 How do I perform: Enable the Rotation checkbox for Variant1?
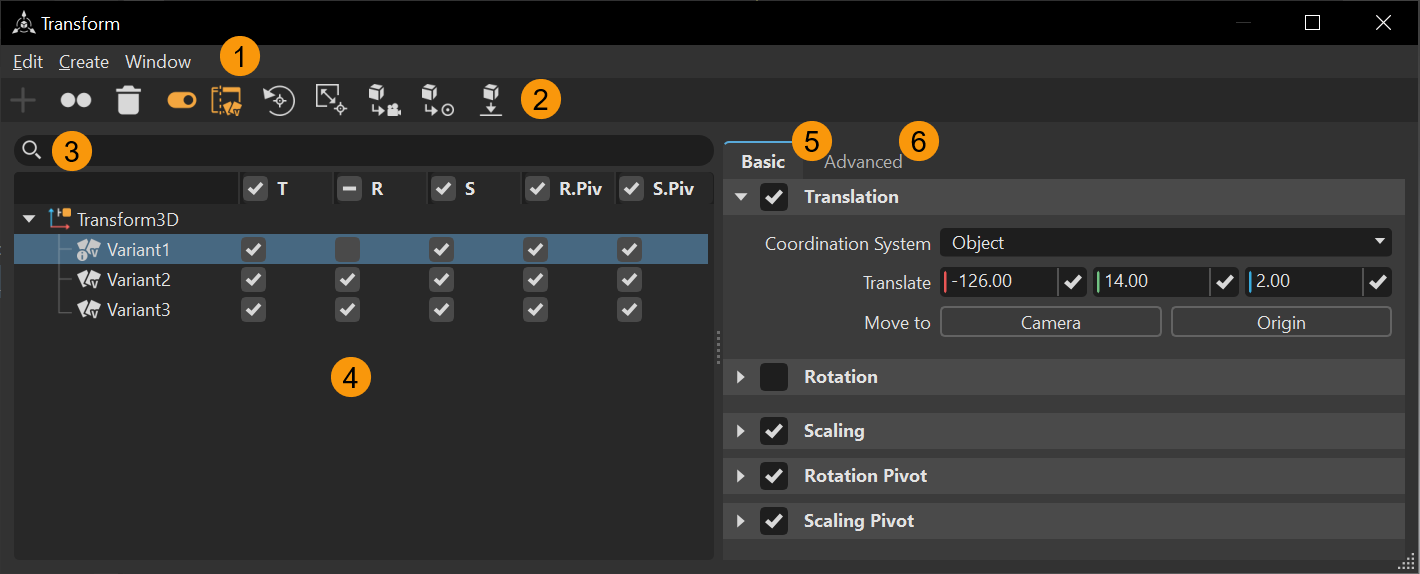(347, 249)
